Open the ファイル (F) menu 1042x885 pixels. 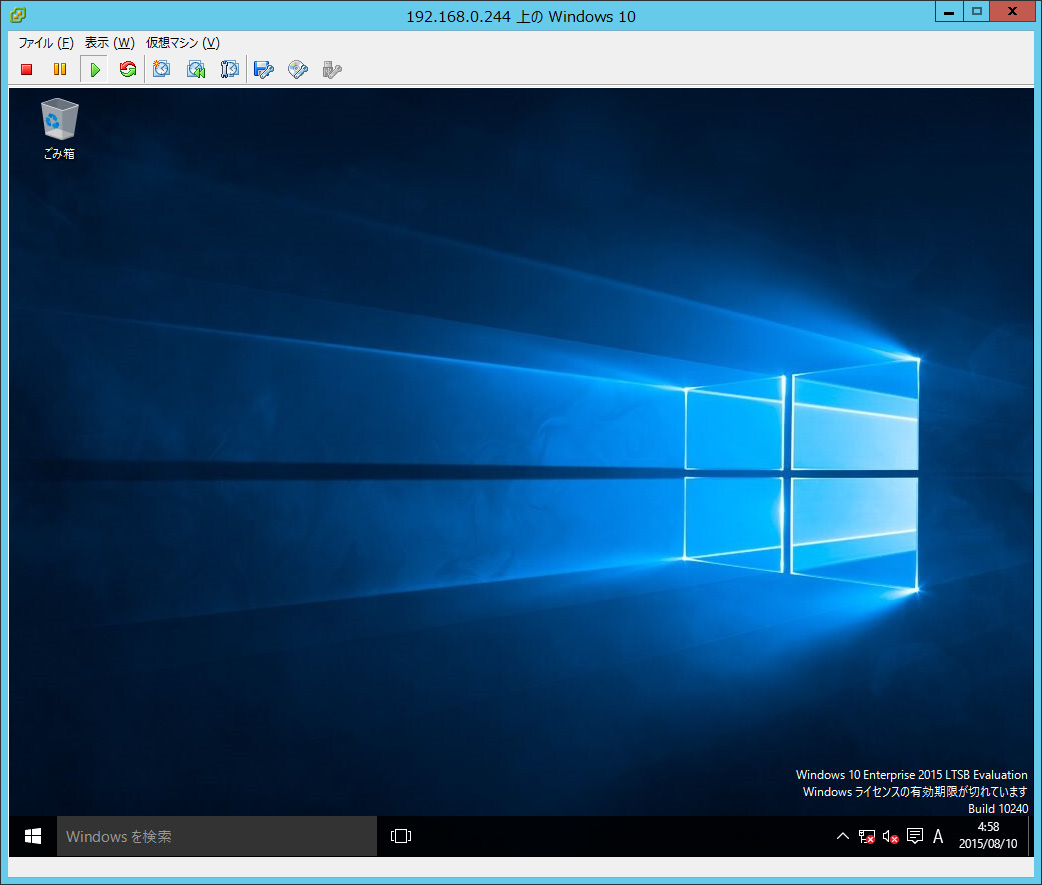pyautogui.click(x=46, y=43)
